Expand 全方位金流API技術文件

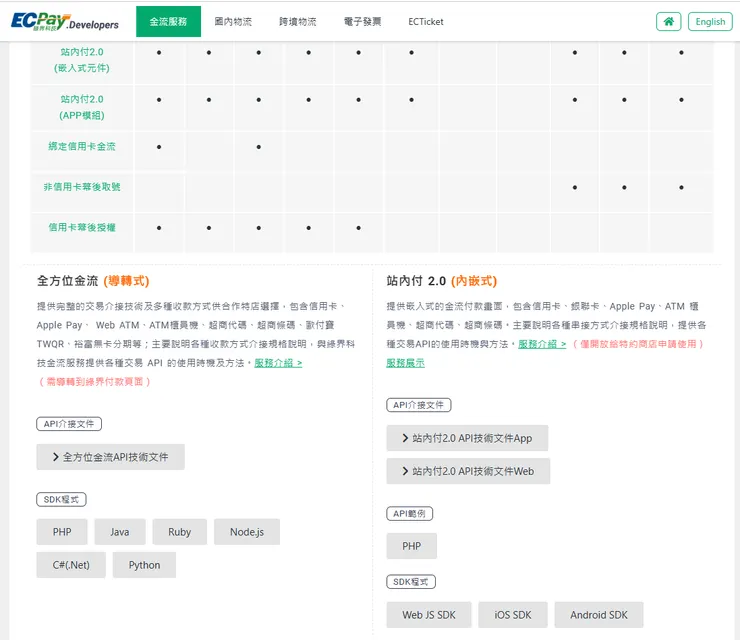pyautogui.click(x=110, y=457)
